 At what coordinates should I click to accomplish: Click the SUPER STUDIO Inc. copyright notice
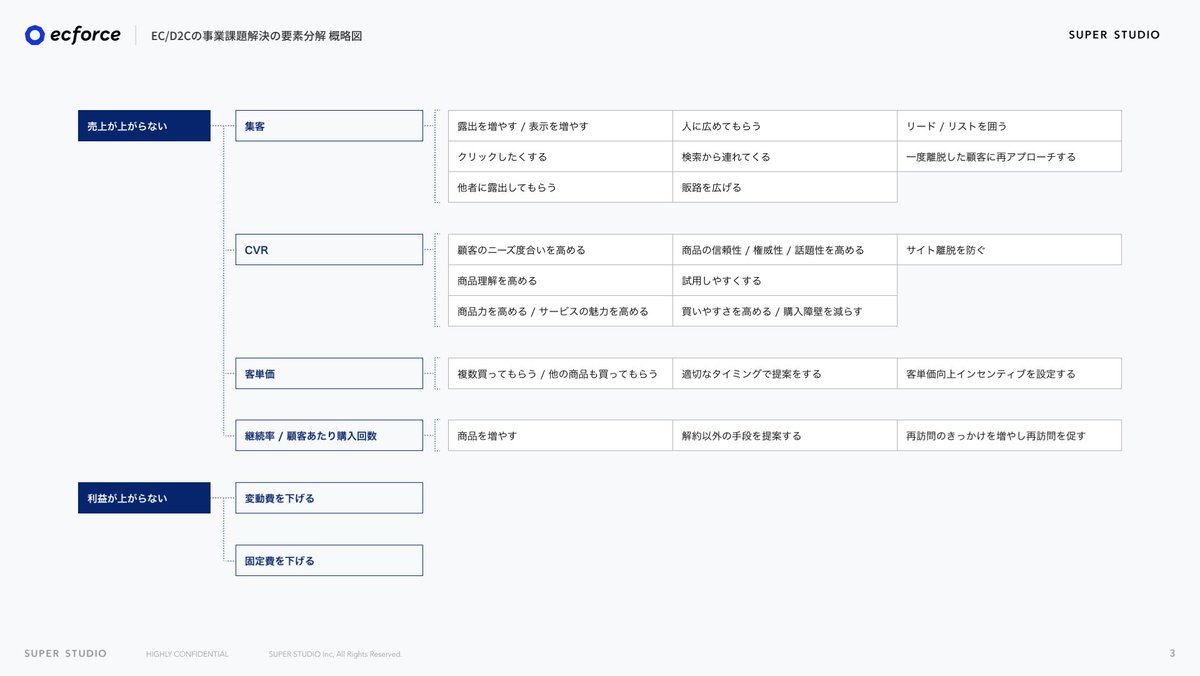point(335,655)
